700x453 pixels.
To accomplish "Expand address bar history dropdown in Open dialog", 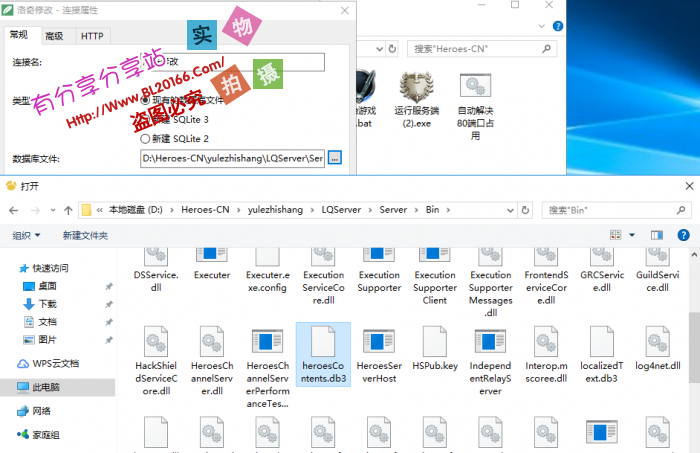I will tap(510, 210).
